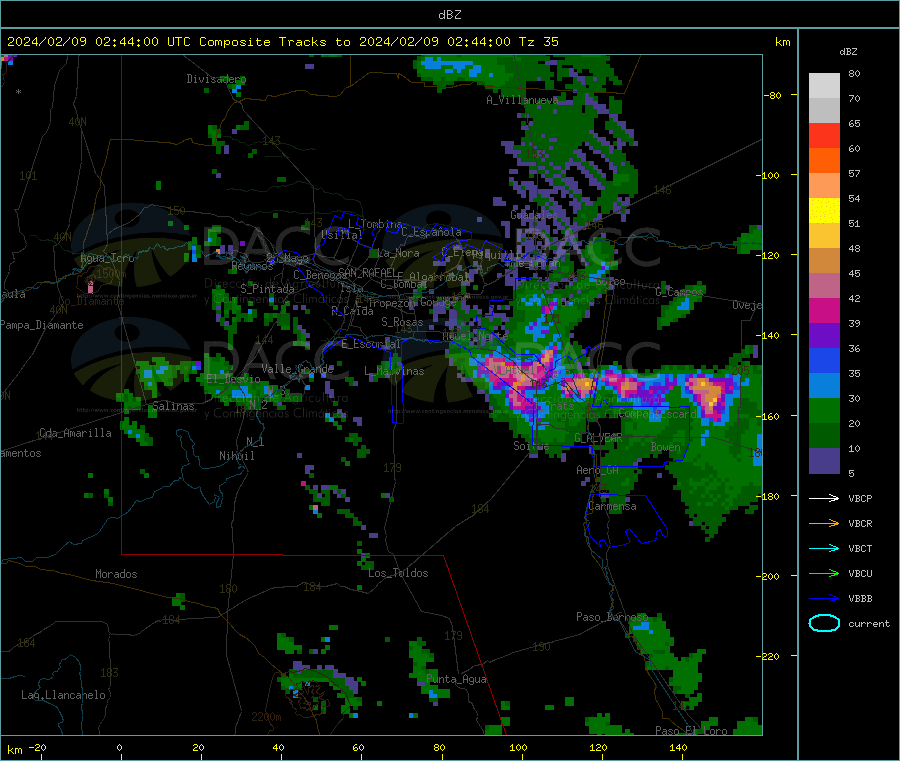Click the 'VBCP' legend label
The width and height of the screenshot is (900, 761).
860,499
